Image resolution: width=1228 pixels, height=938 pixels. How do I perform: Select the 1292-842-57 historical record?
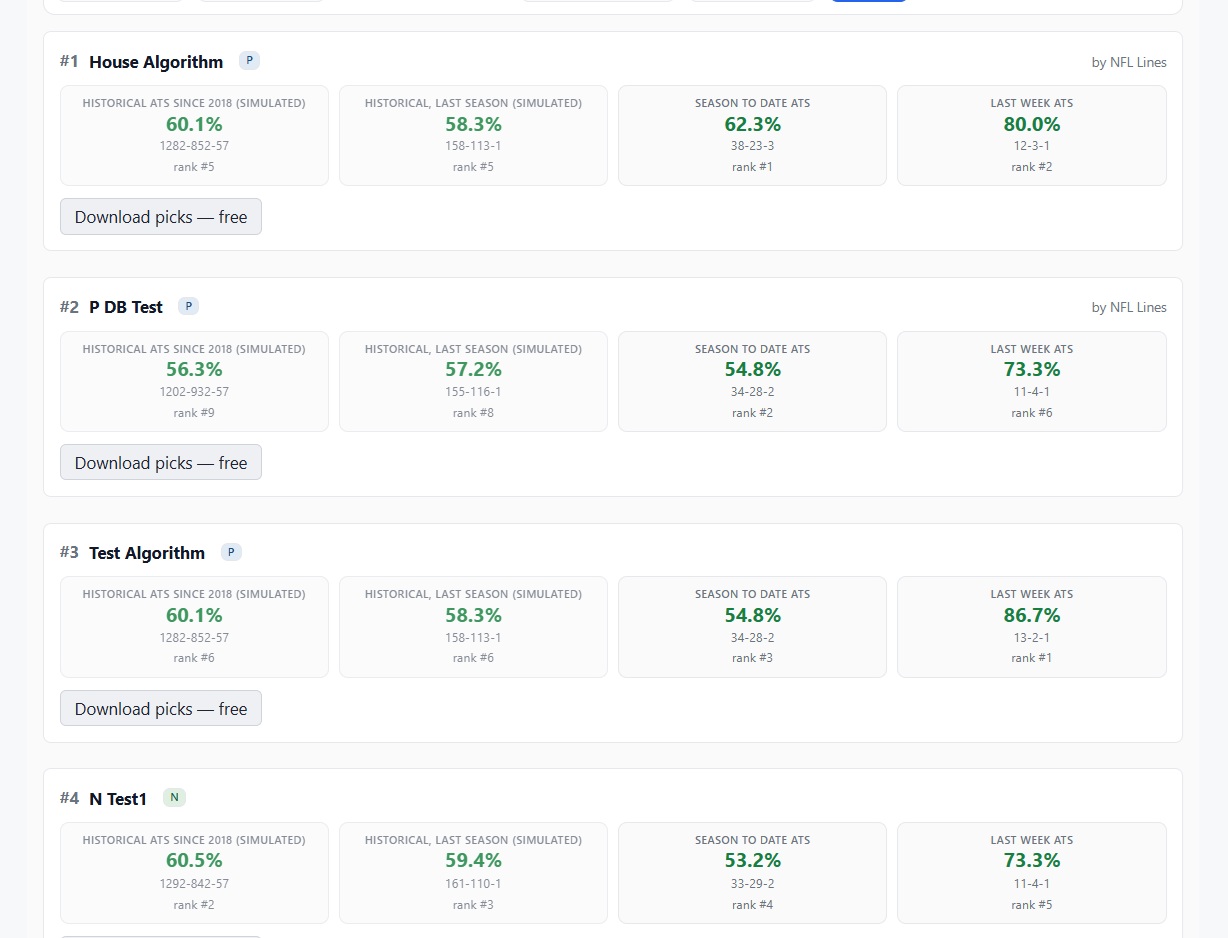coord(194,884)
